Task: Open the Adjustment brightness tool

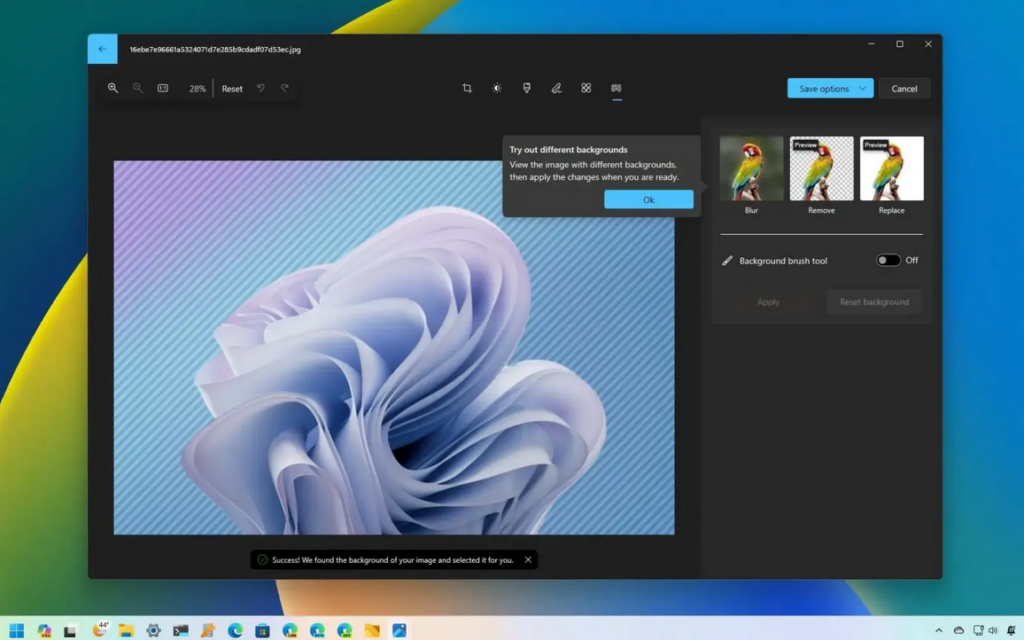Action: (497, 88)
